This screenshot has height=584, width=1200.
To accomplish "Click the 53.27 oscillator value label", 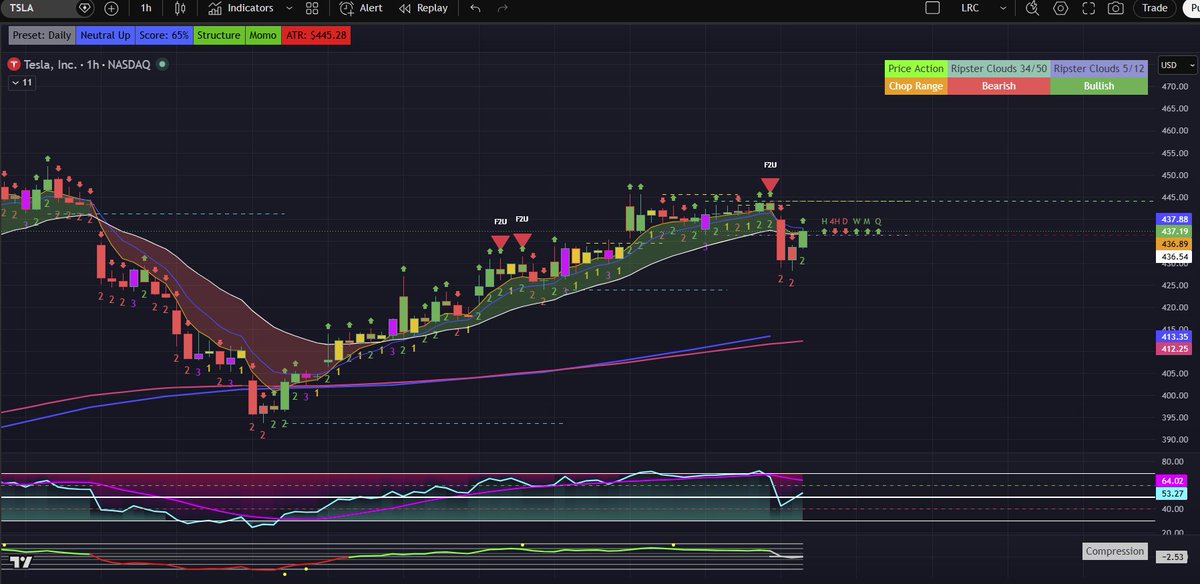I will [1172, 494].
